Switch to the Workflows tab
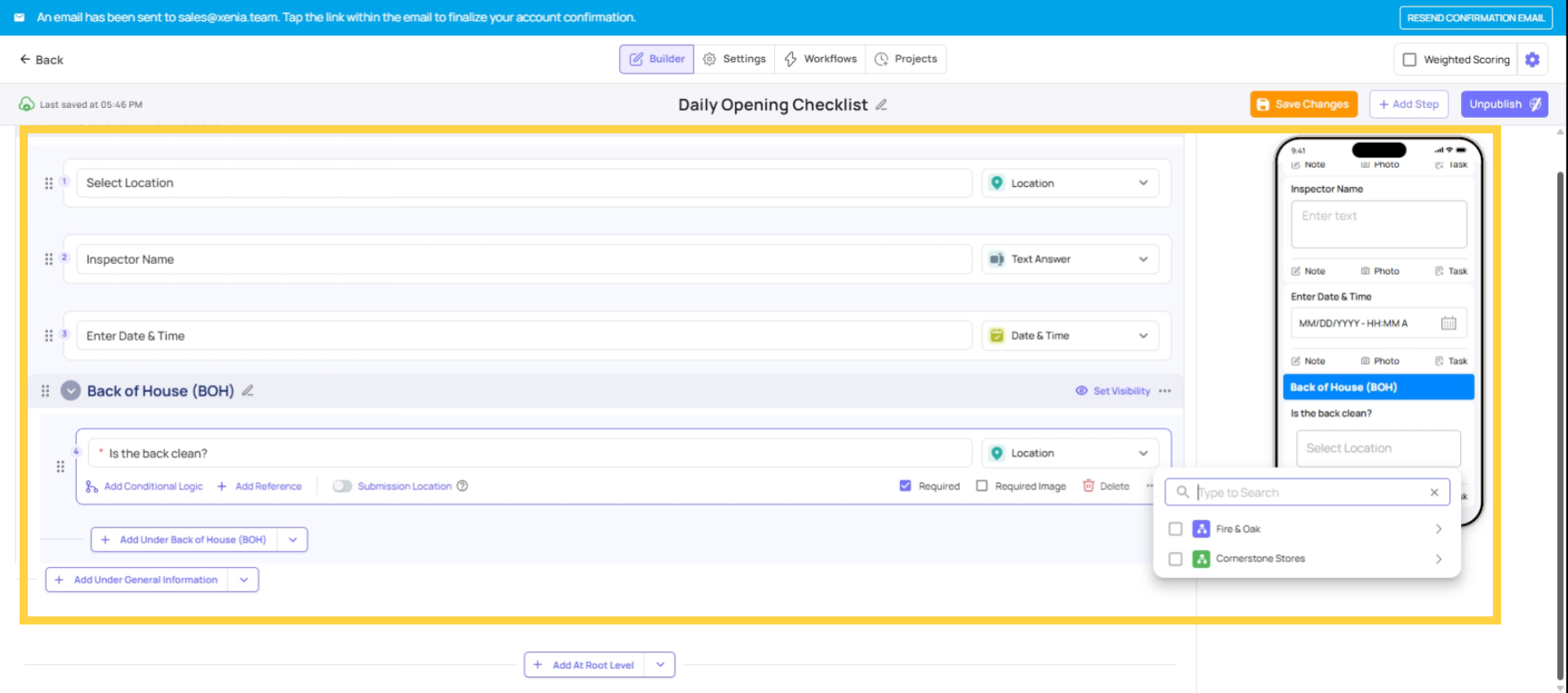This screenshot has height=693, width=1568. [x=821, y=59]
